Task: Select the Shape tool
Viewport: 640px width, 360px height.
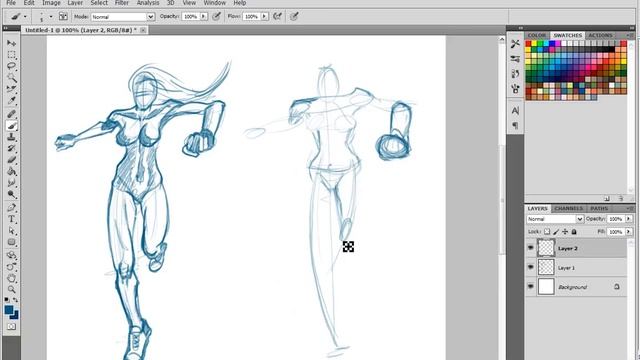Action: tap(11, 242)
